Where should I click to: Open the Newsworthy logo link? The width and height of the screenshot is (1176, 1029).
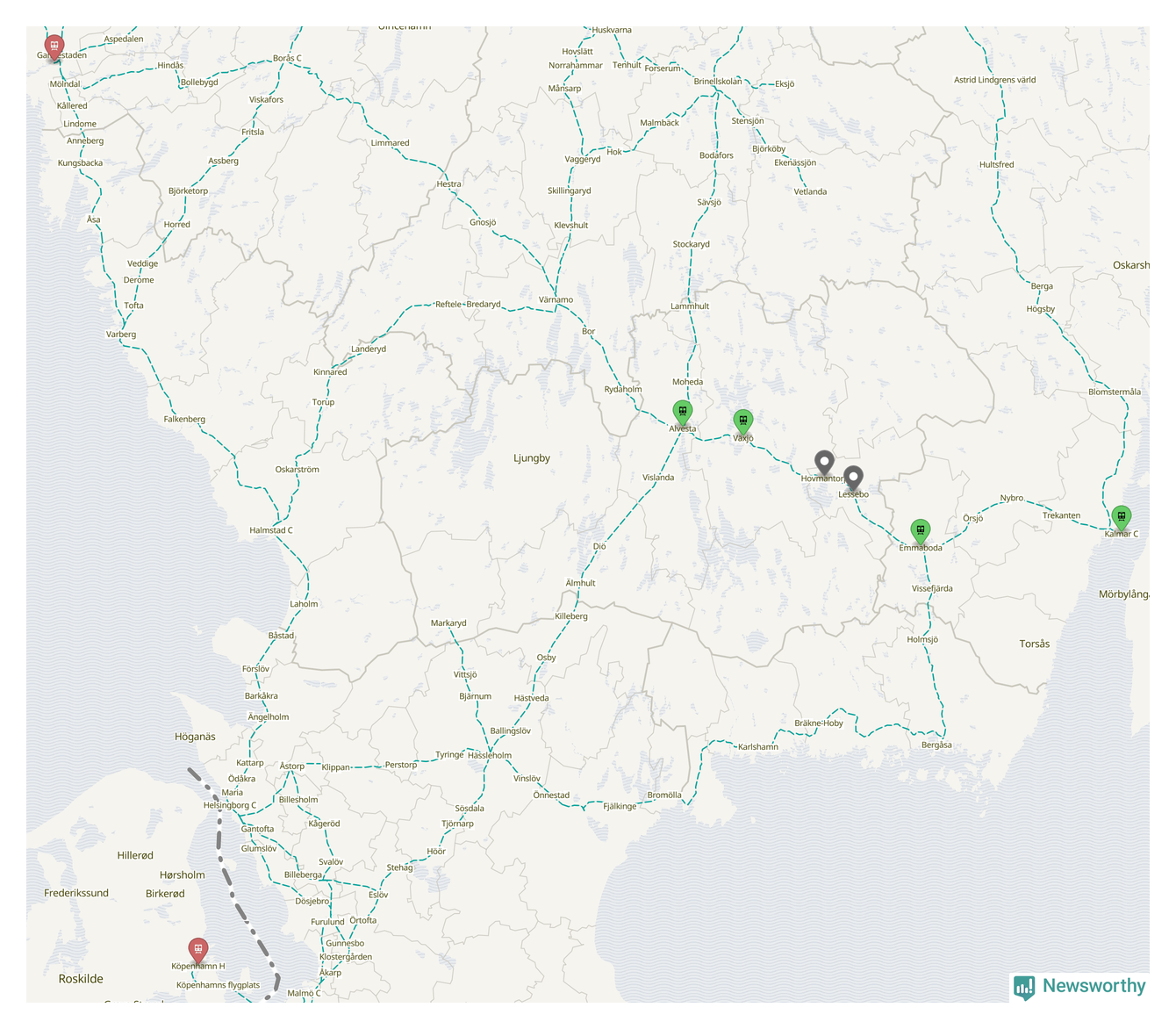click(x=1079, y=987)
